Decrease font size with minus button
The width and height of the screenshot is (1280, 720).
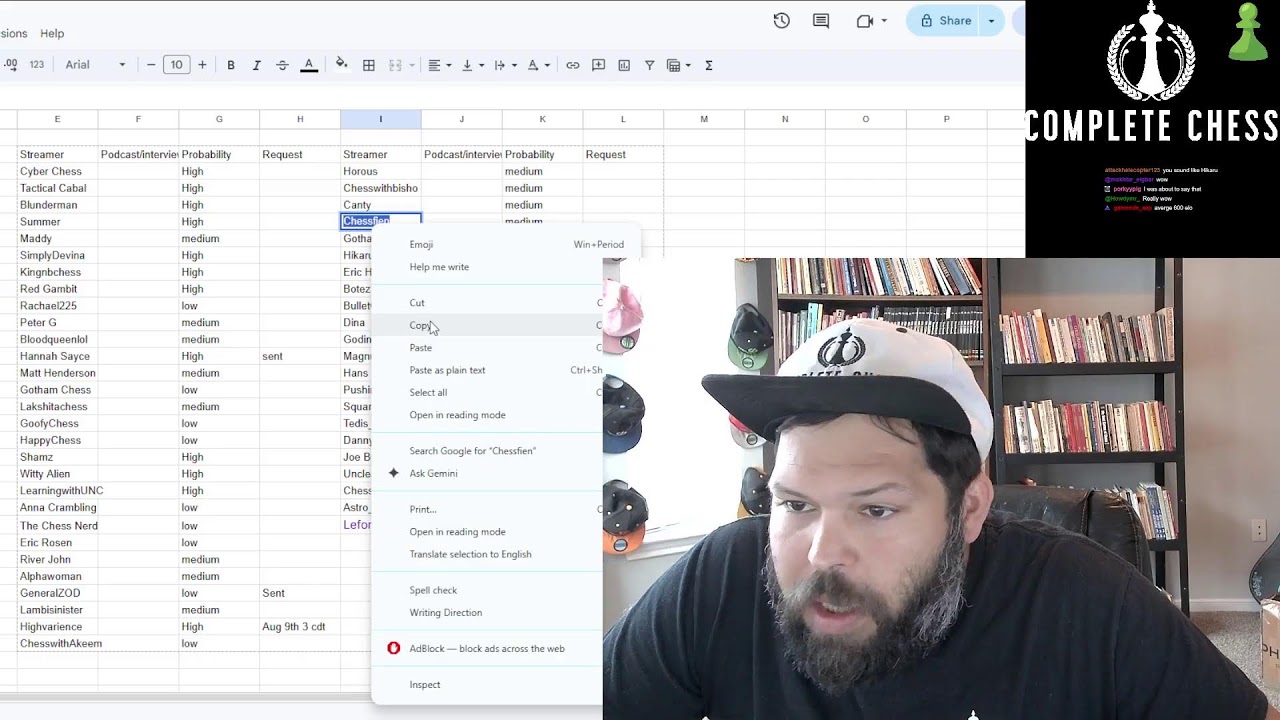point(151,65)
